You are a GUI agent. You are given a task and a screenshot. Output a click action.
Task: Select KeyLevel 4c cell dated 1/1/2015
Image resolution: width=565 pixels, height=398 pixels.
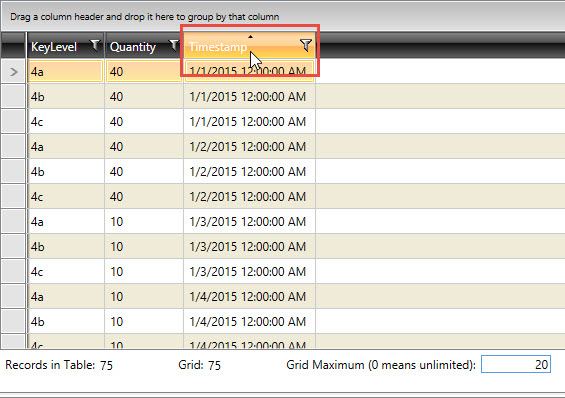(x=66, y=121)
